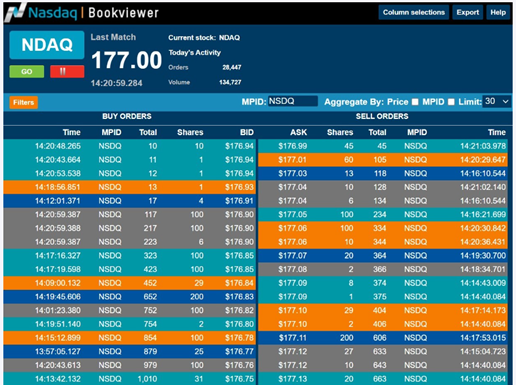The height and width of the screenshot is (385, 516).
Task: Click buy order time 14:12:01.371
Action: [x=58, y=201]
